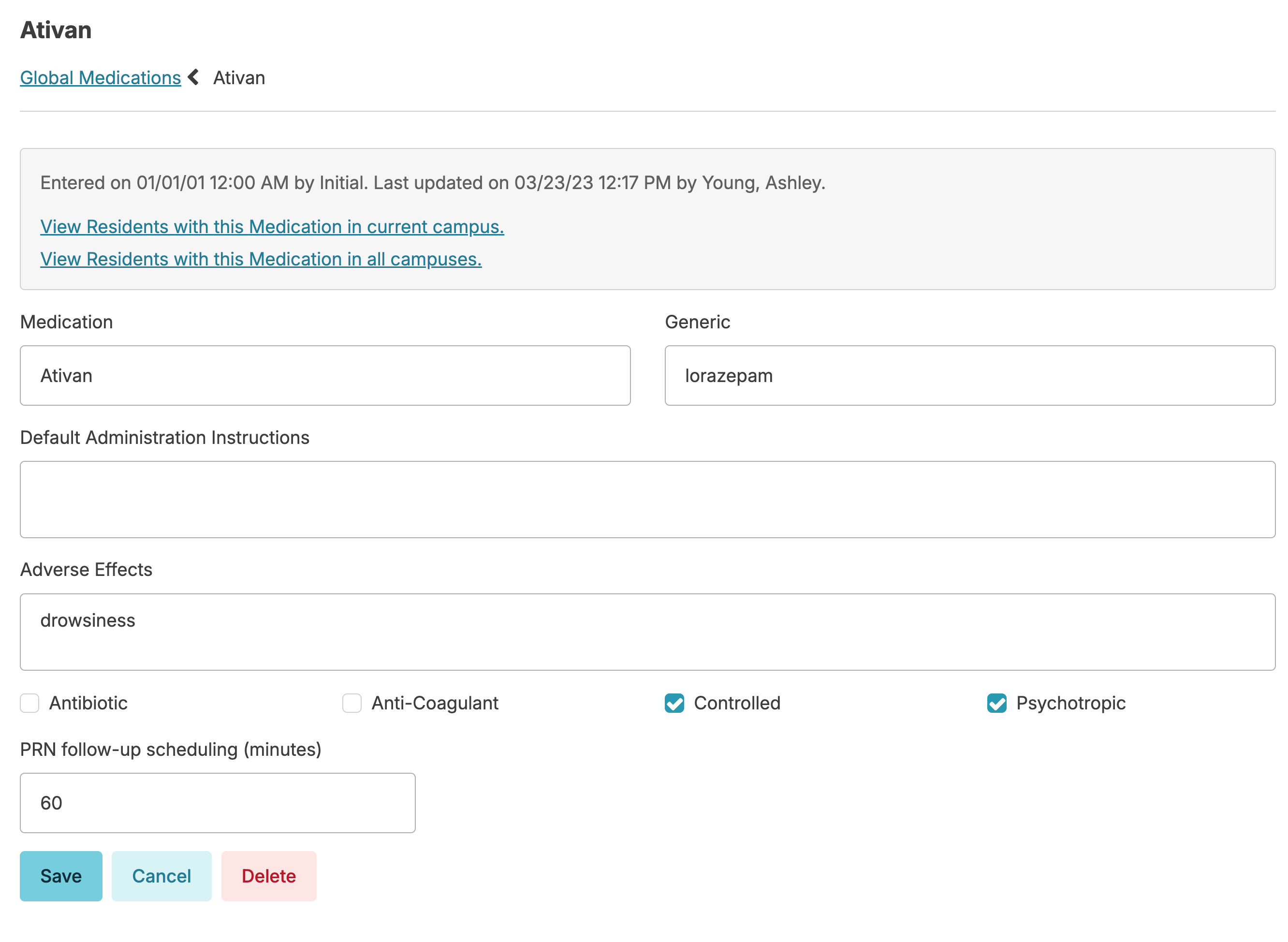The height and width of the screenshot is (942, 1288).
Task: Click into Default Administration Instructions text area
Action: click(647, 499)
